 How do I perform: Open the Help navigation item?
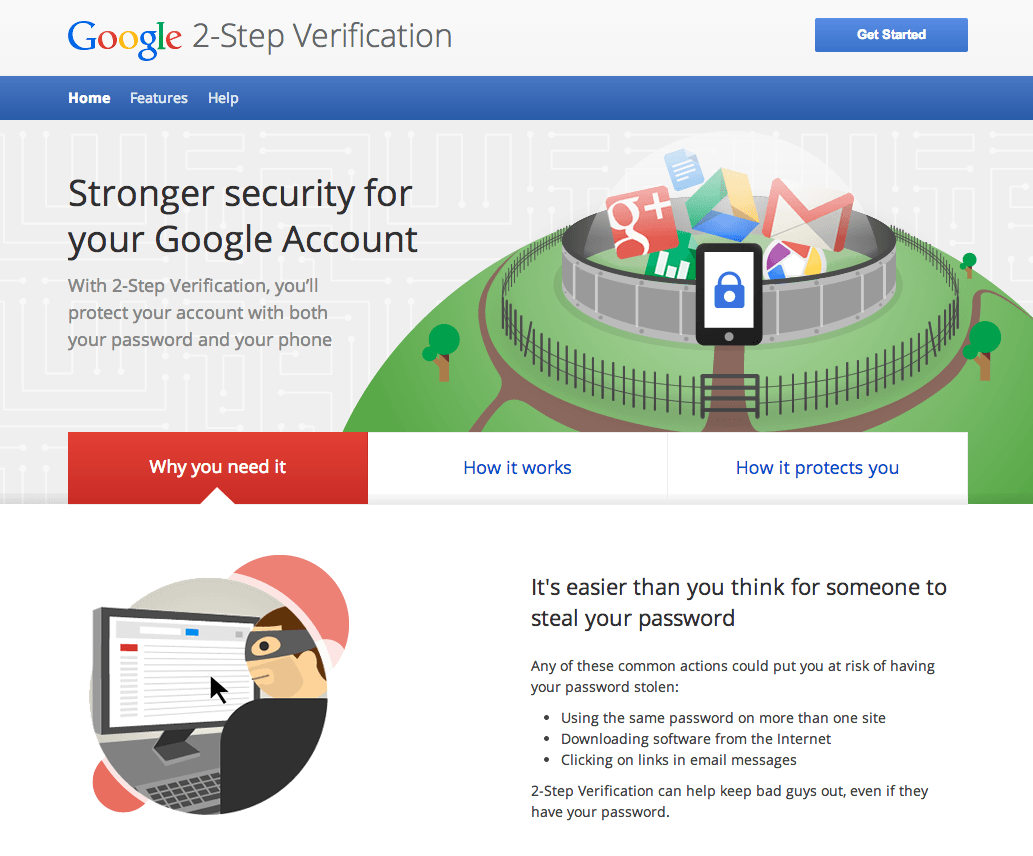(223, 98)
